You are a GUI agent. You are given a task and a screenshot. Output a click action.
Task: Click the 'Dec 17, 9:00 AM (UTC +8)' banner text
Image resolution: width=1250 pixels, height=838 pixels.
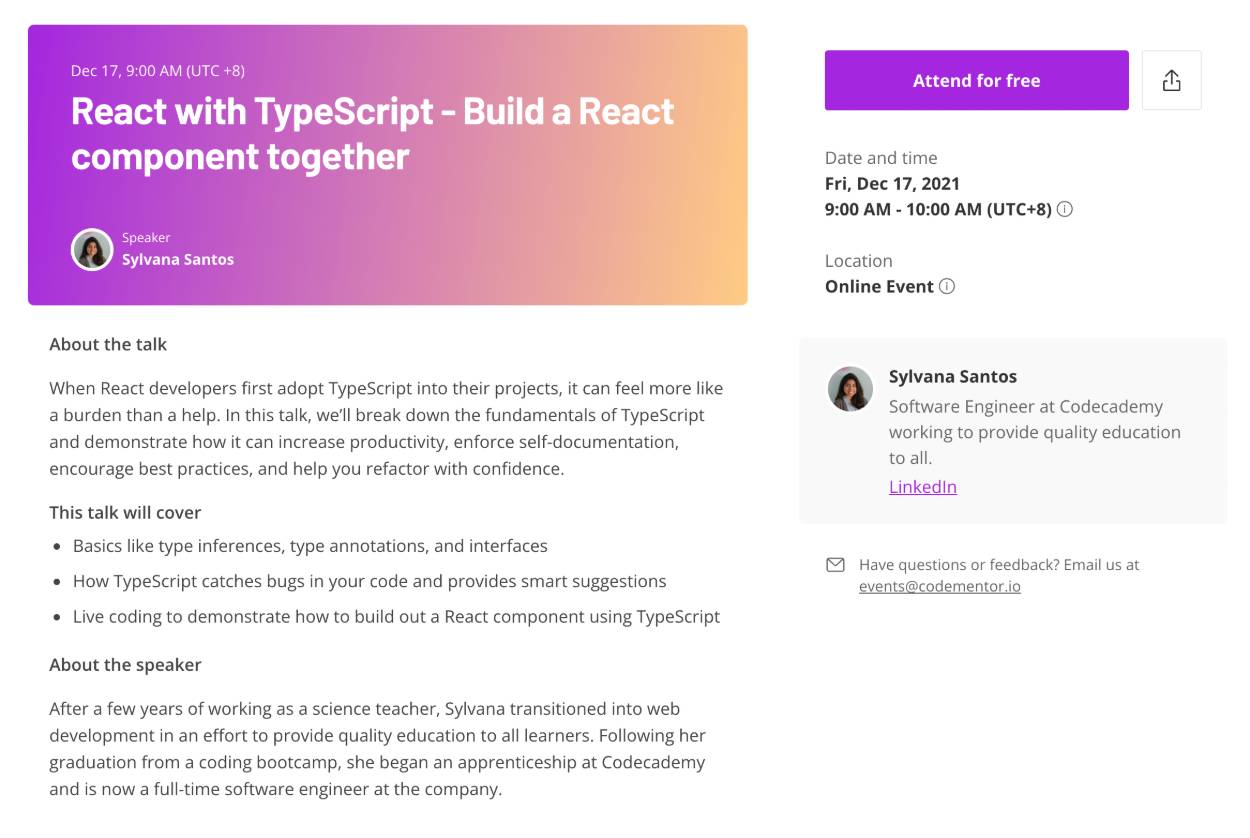pos(158,70)
